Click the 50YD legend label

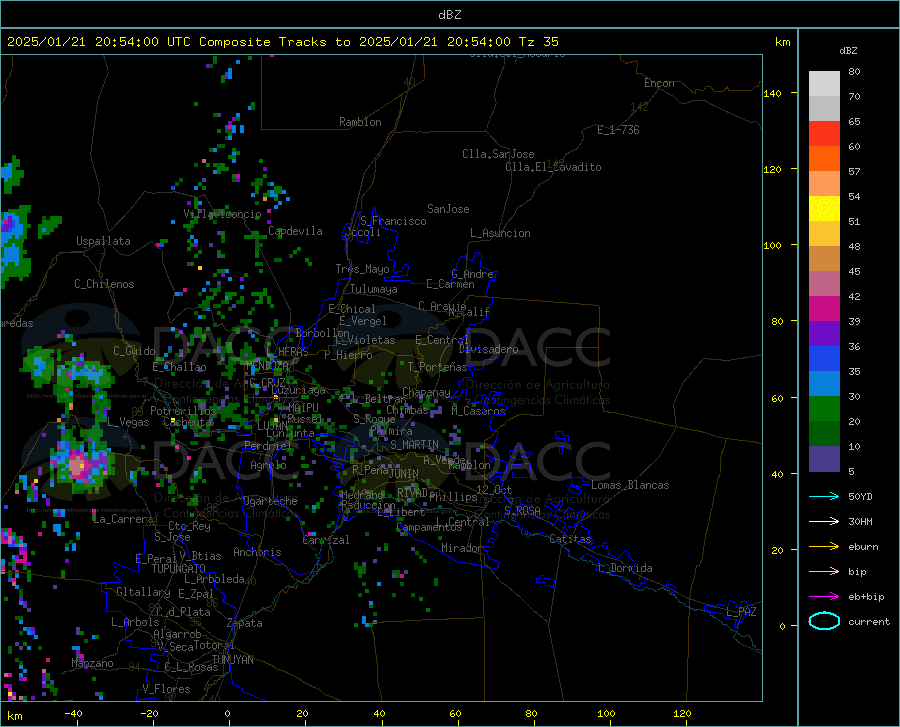tap(860, 496)
